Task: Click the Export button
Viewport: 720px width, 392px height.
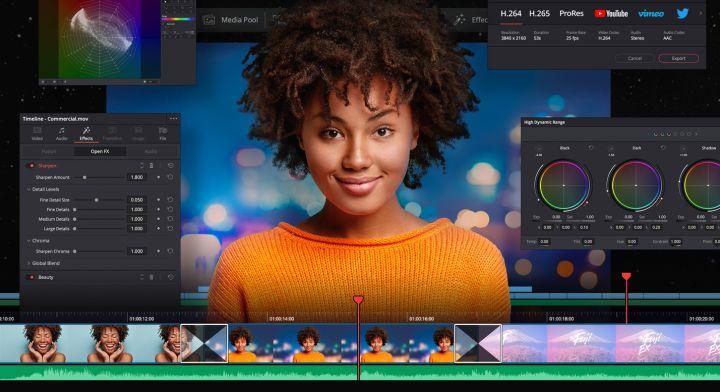Action: (x=679, y=58)
